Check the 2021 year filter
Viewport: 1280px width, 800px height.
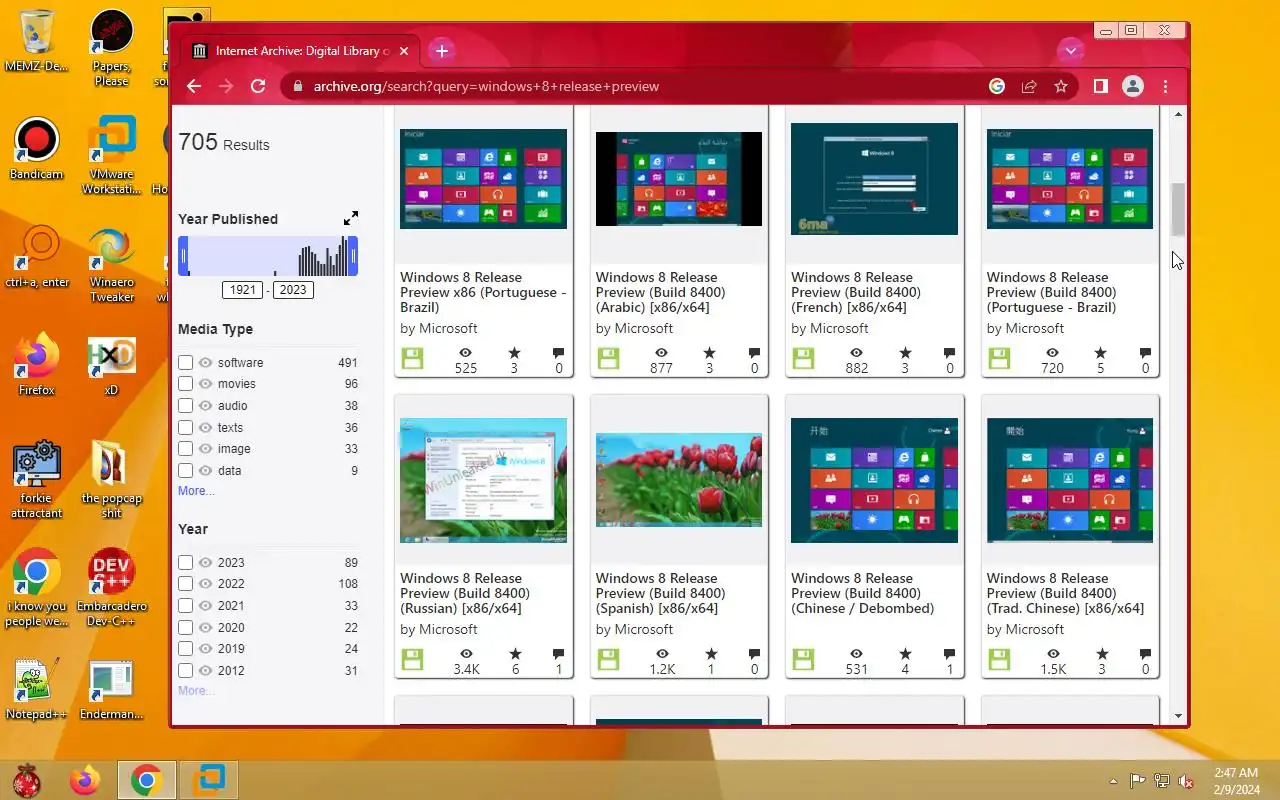(x=185, y=606)
